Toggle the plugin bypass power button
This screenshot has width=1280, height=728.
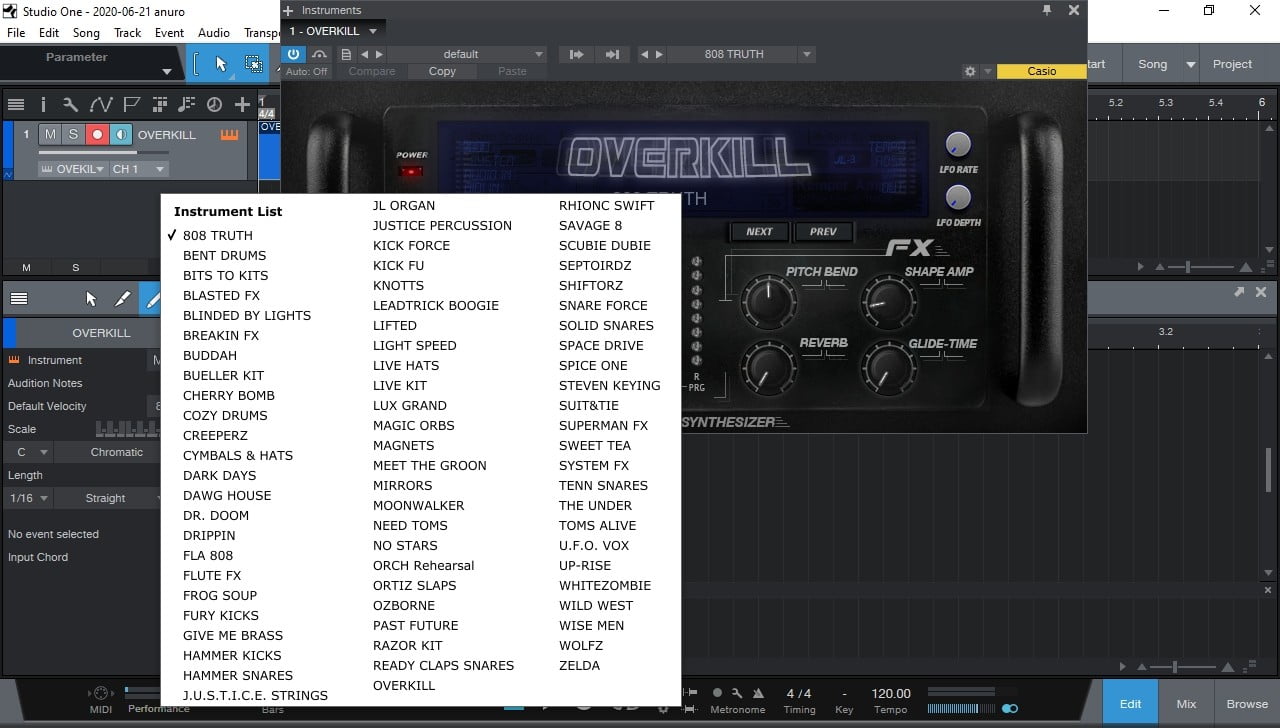(294, 54)
